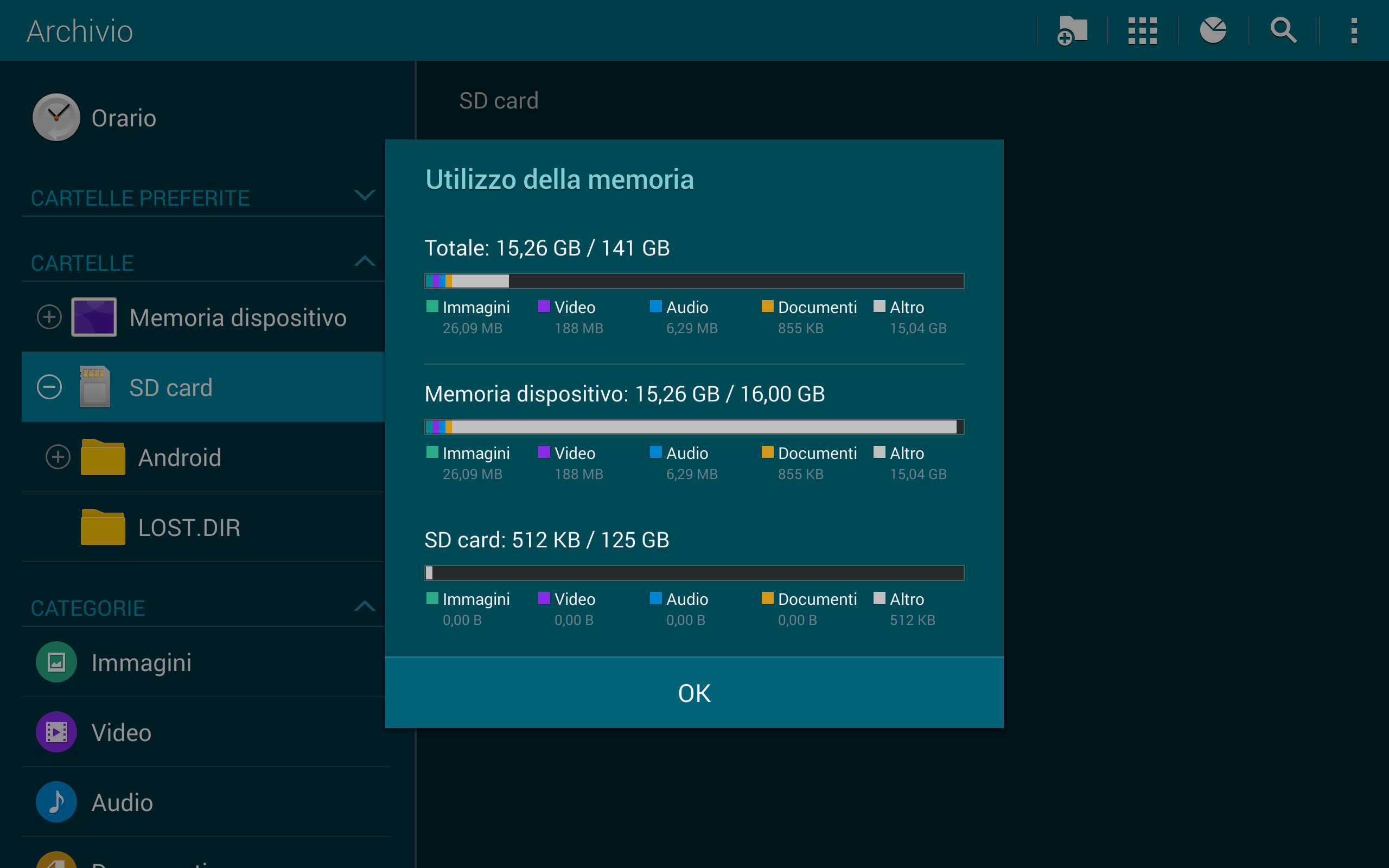Expand the CARTELLE PREFERITE section chevron
The width and height of the screenshot is (1389, 868).
click(x=365, y=195)
